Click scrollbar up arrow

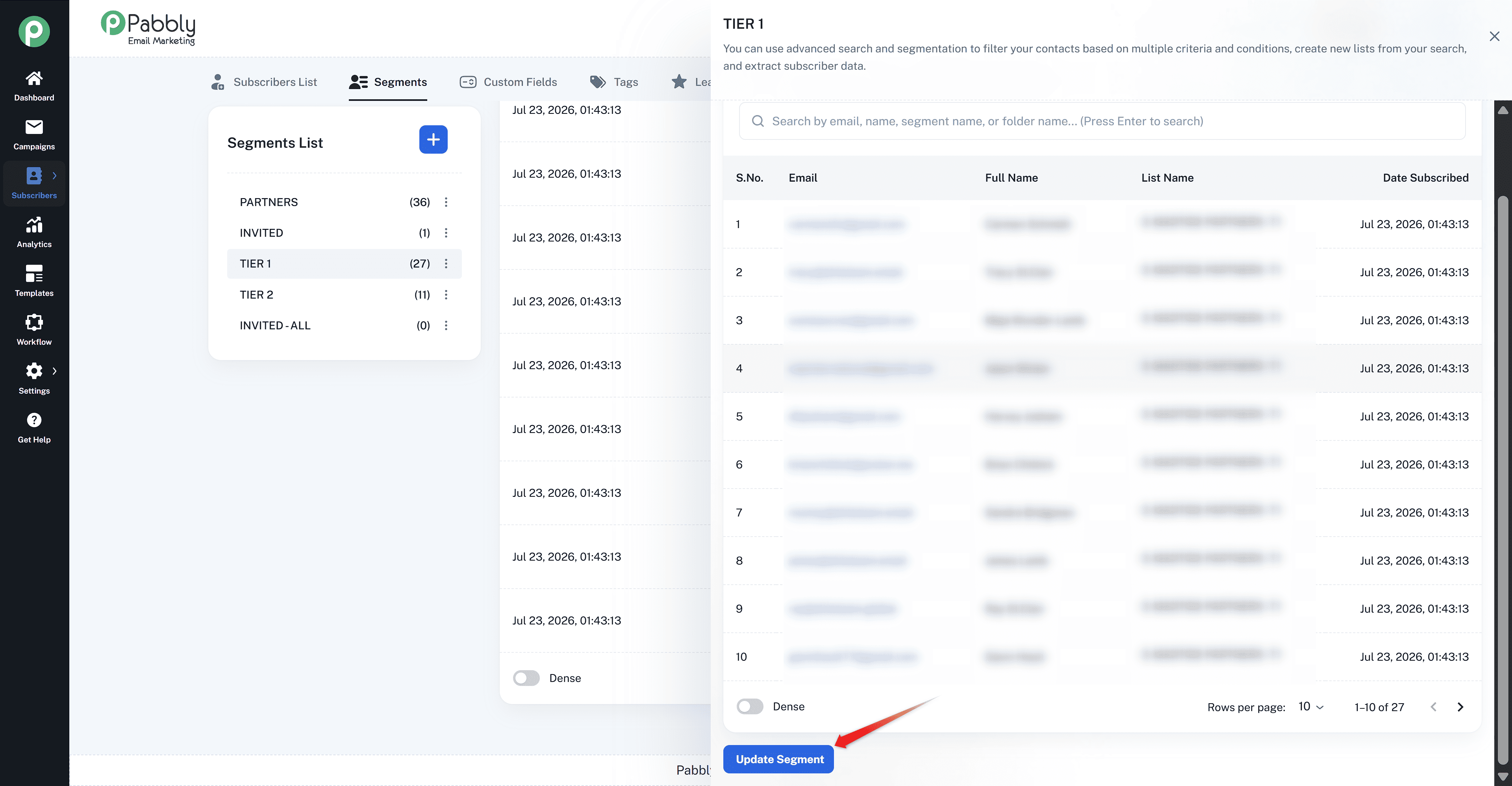click(x=1503, y=110)
